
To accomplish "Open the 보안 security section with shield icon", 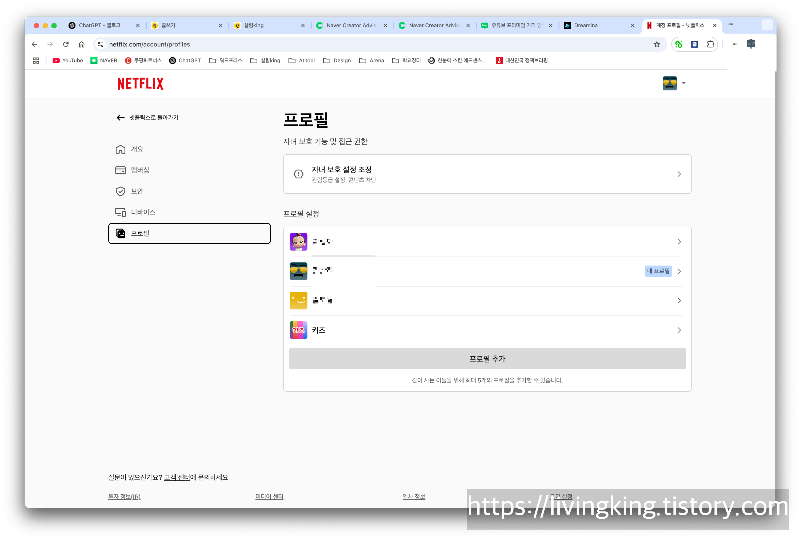I will point(130,191).
